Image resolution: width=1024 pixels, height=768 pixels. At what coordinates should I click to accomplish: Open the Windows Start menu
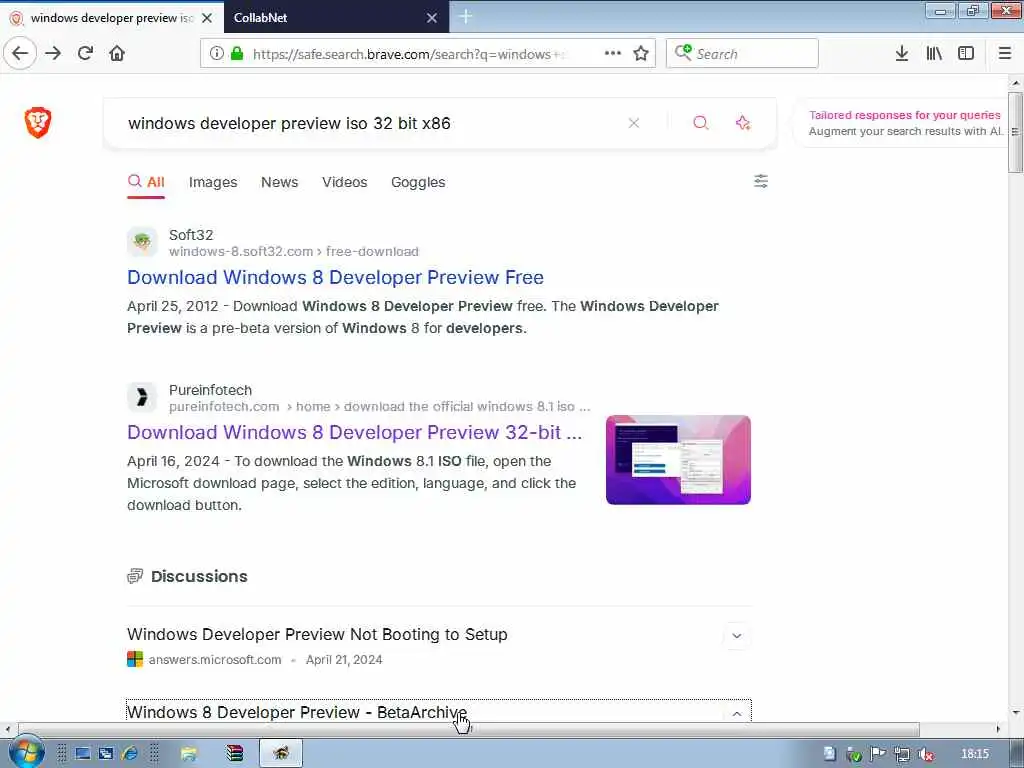(26, 753)
